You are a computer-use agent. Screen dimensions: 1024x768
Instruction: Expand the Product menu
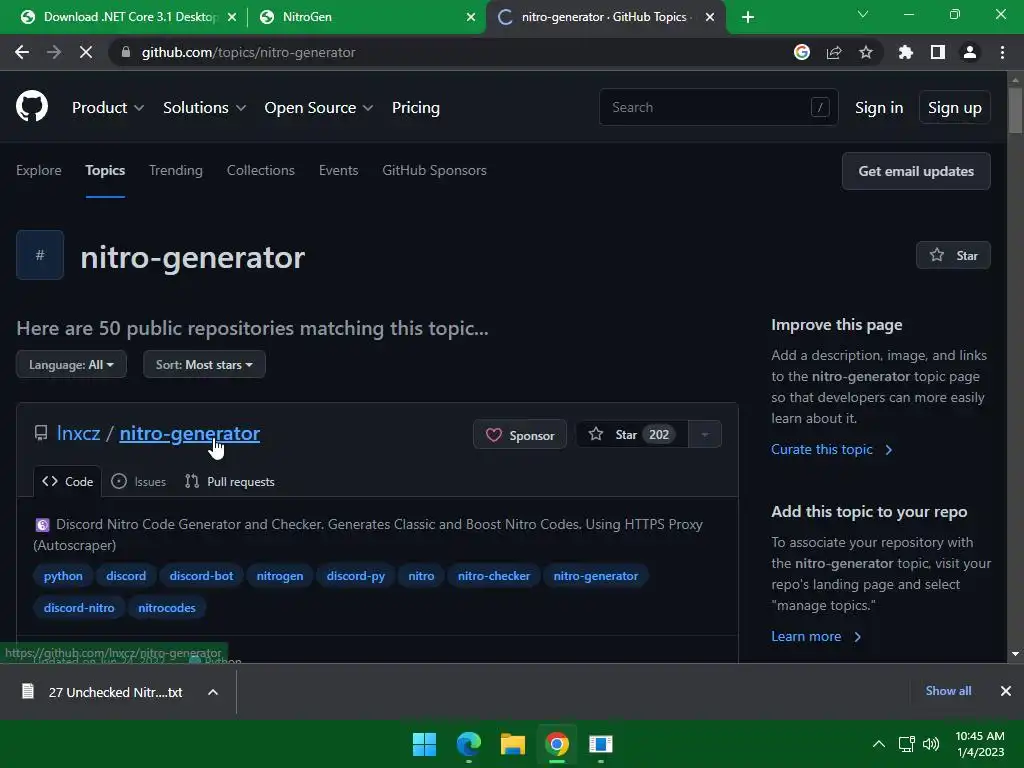(x=108, y=107)
